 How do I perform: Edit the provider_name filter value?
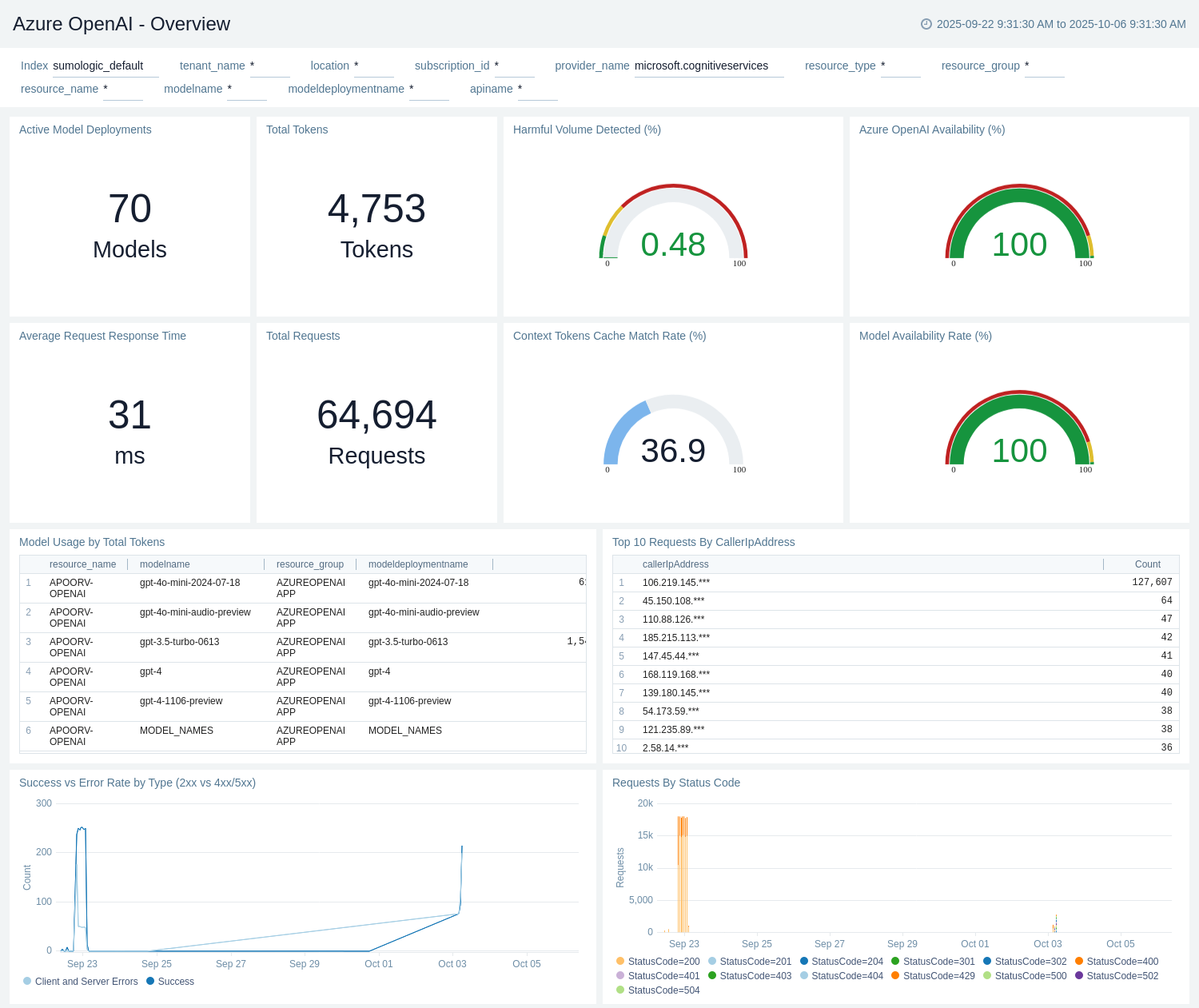[708, 66]
